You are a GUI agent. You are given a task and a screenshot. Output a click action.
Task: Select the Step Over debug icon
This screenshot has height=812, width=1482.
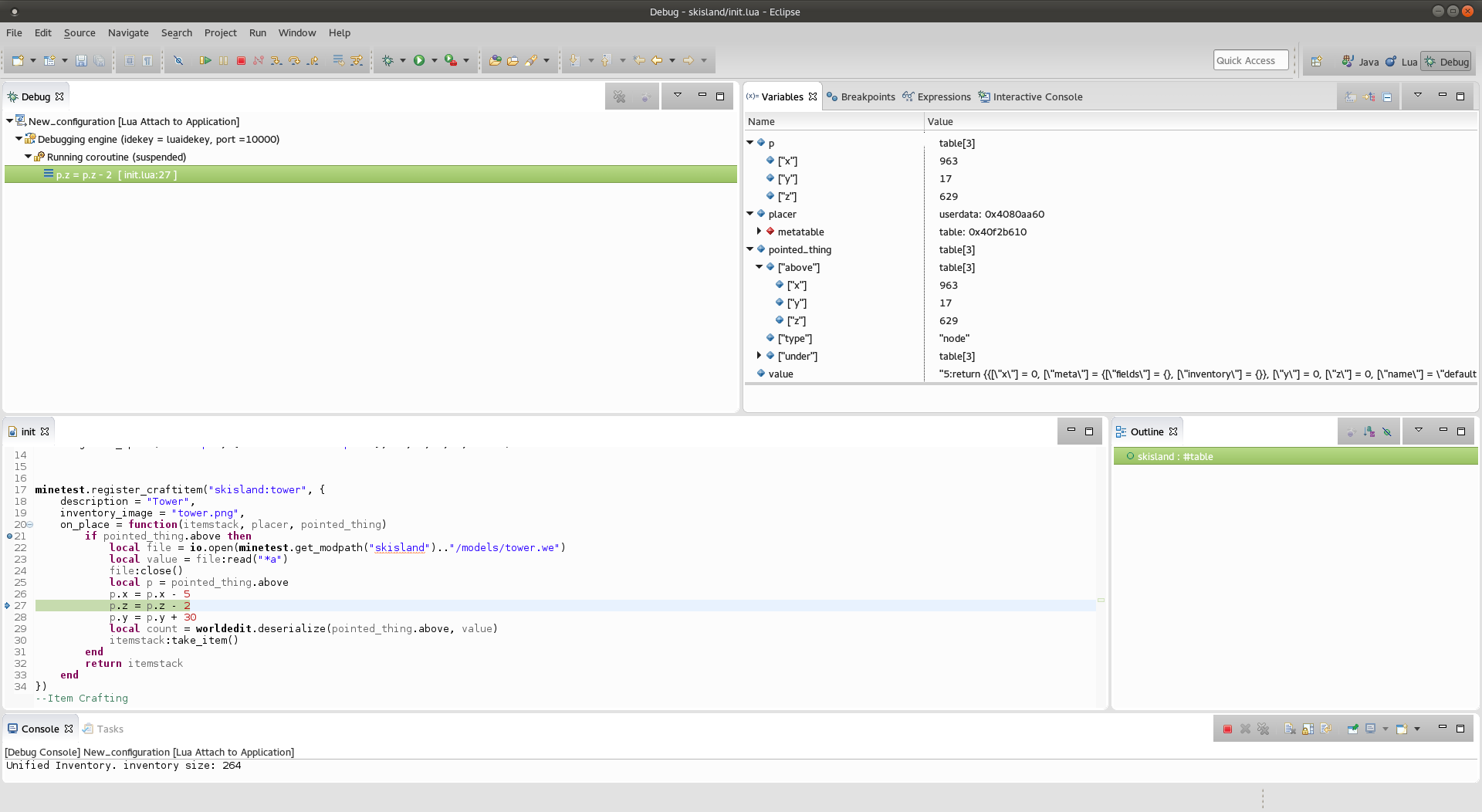294,60
